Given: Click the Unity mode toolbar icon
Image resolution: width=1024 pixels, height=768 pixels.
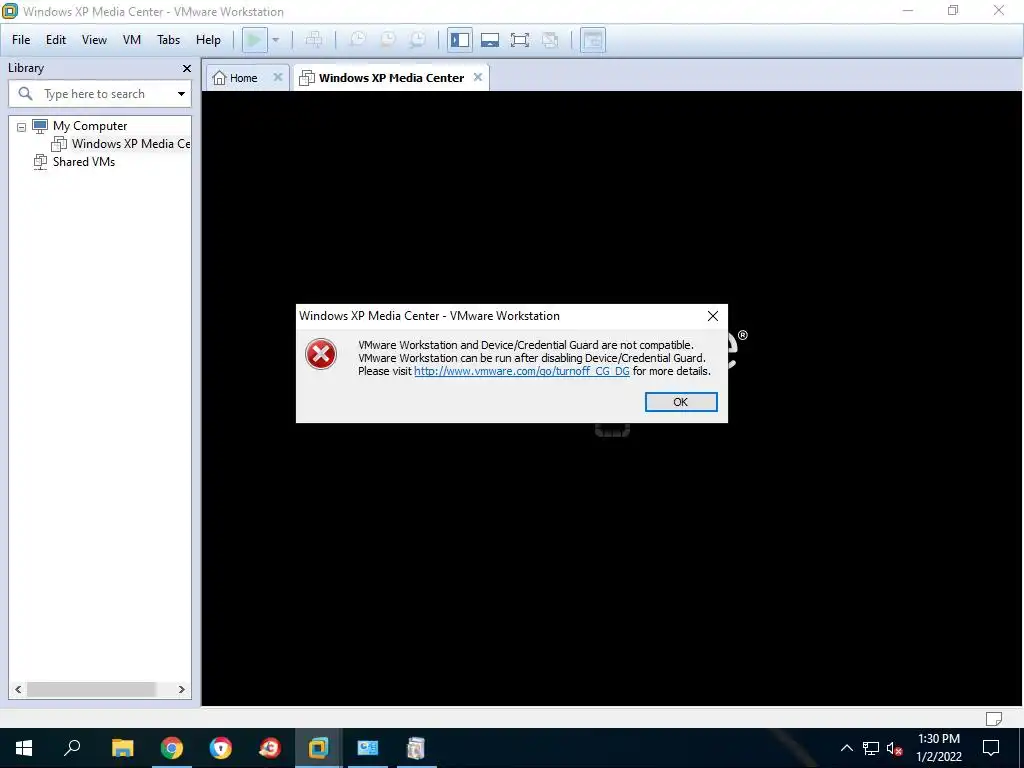Looking at the screenshot, I should click(550, 40).
